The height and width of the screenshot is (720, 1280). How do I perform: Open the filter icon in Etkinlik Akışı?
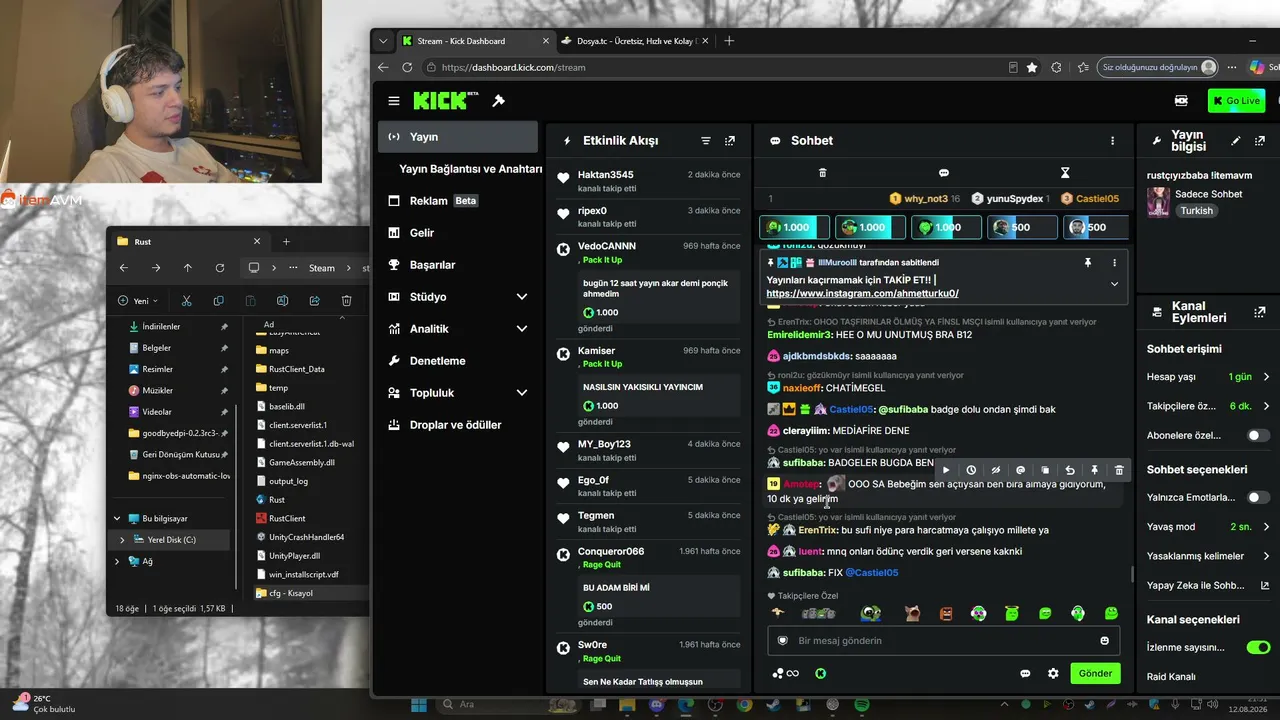click(x=706, y=141)
